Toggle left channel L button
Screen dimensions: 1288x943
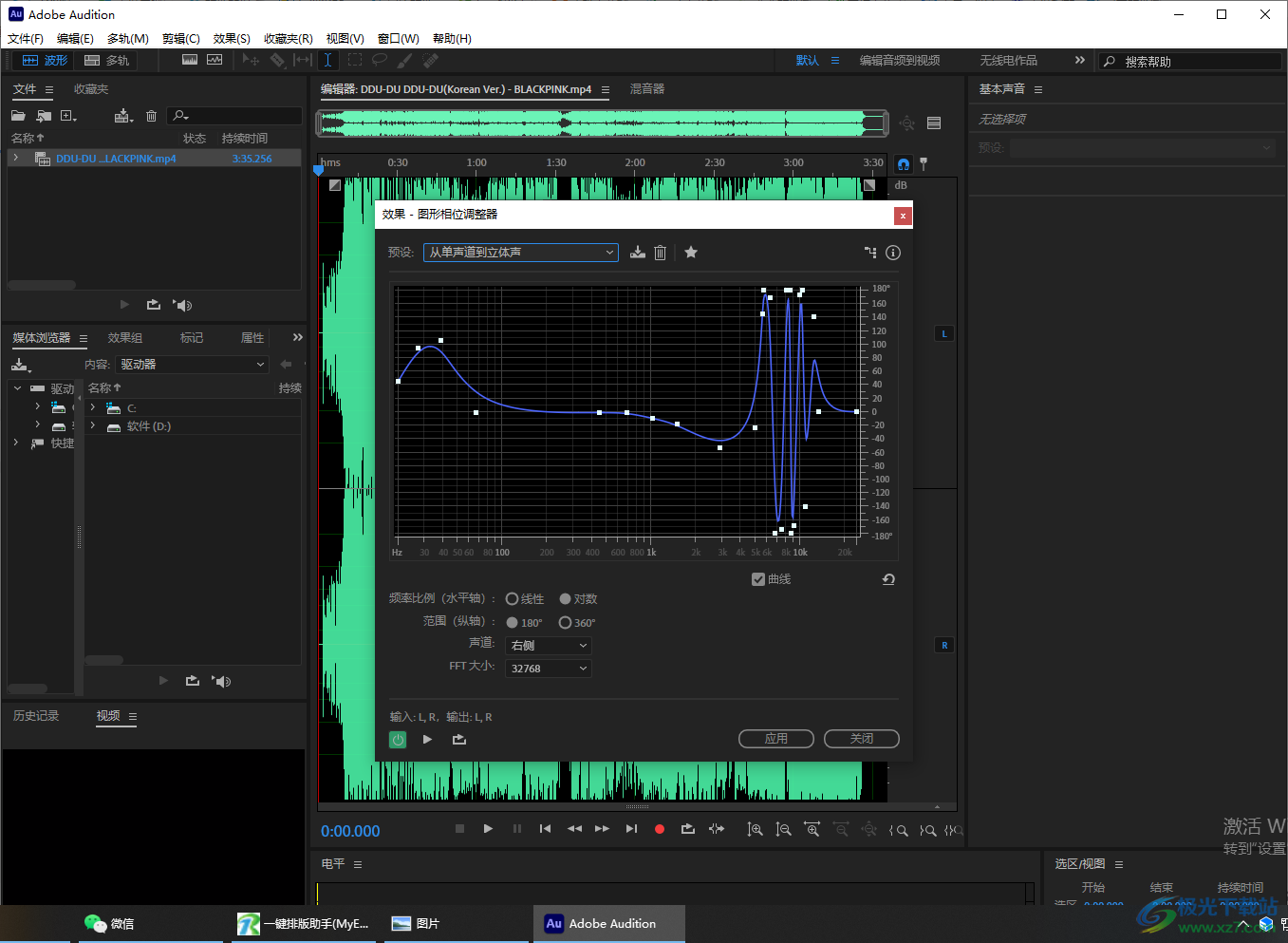coord(944,334)
